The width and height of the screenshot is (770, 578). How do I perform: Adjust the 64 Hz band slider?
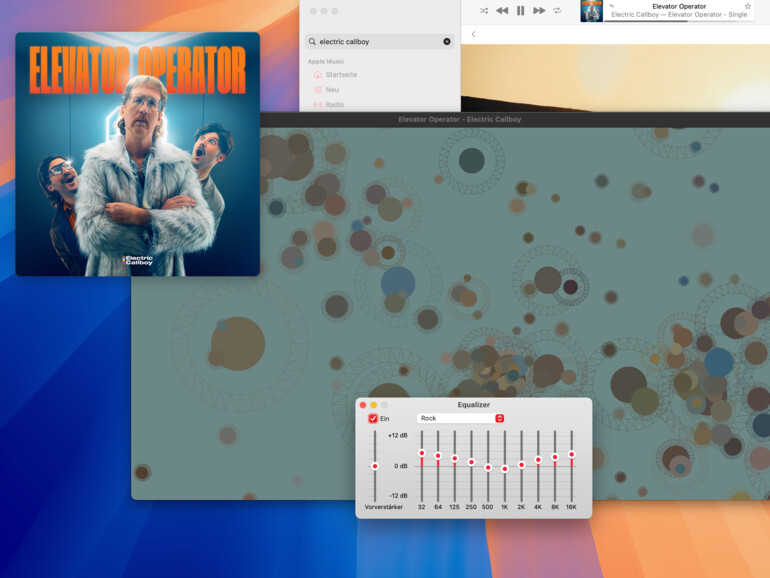click(438, 456)
